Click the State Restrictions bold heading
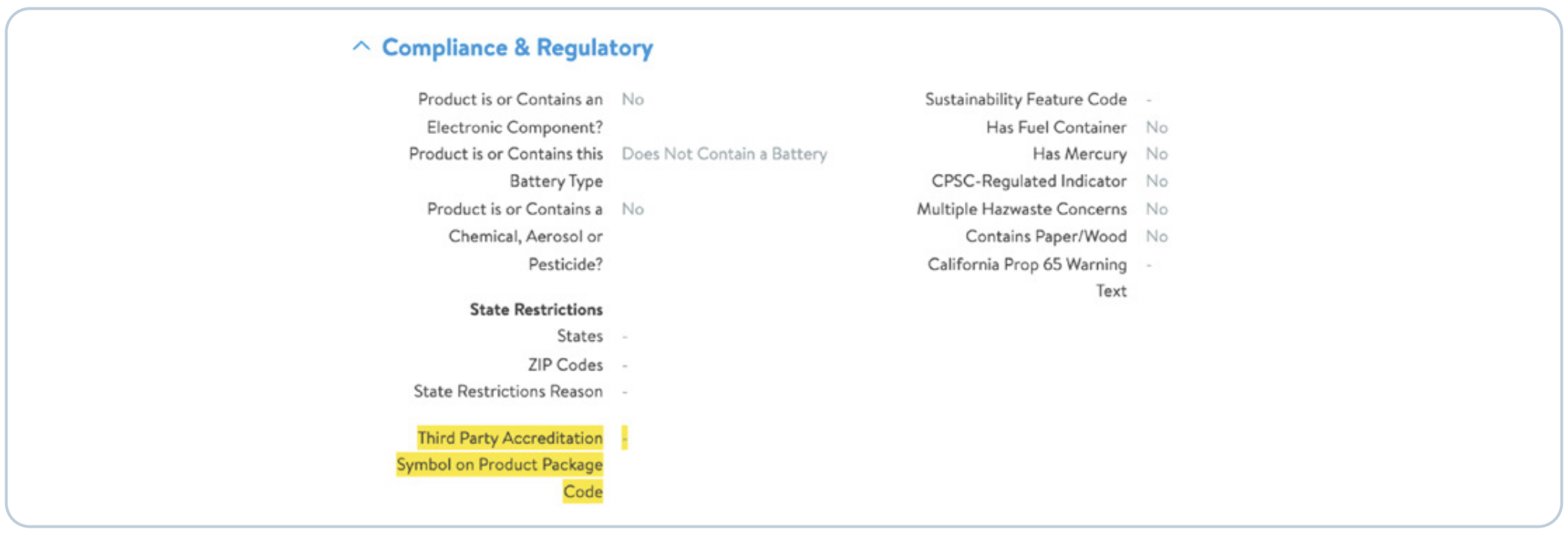The image size is (1568, 533). pos(536,309)
